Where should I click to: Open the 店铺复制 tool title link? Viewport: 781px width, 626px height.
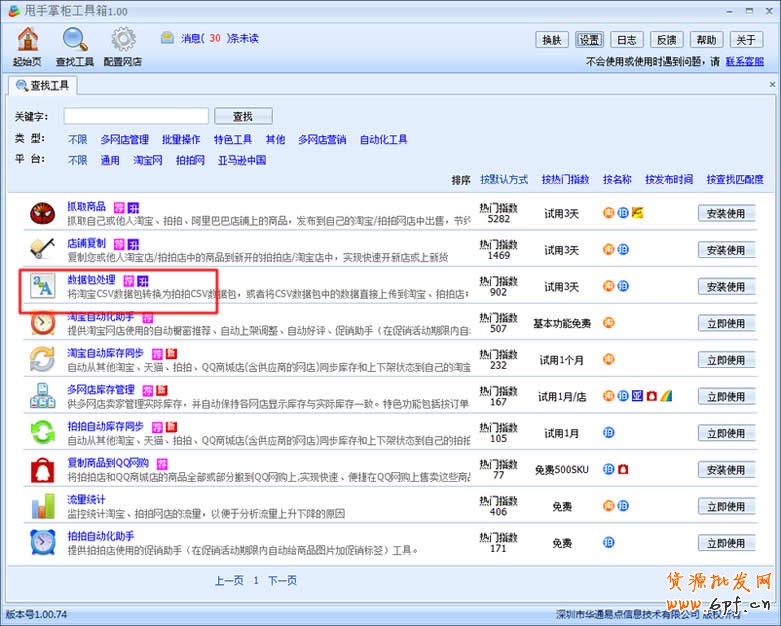tap(87, 243)
